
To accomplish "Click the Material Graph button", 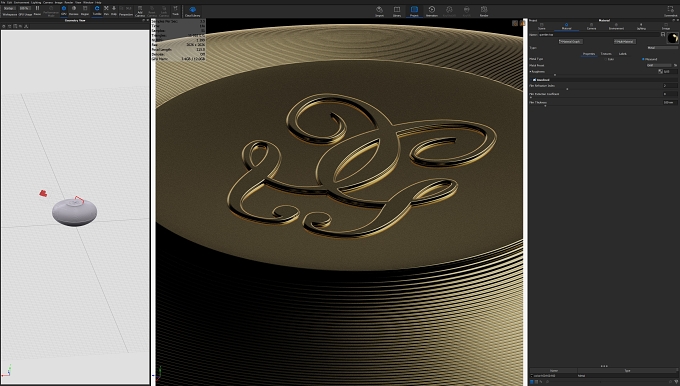I will [x=571, y=42].
